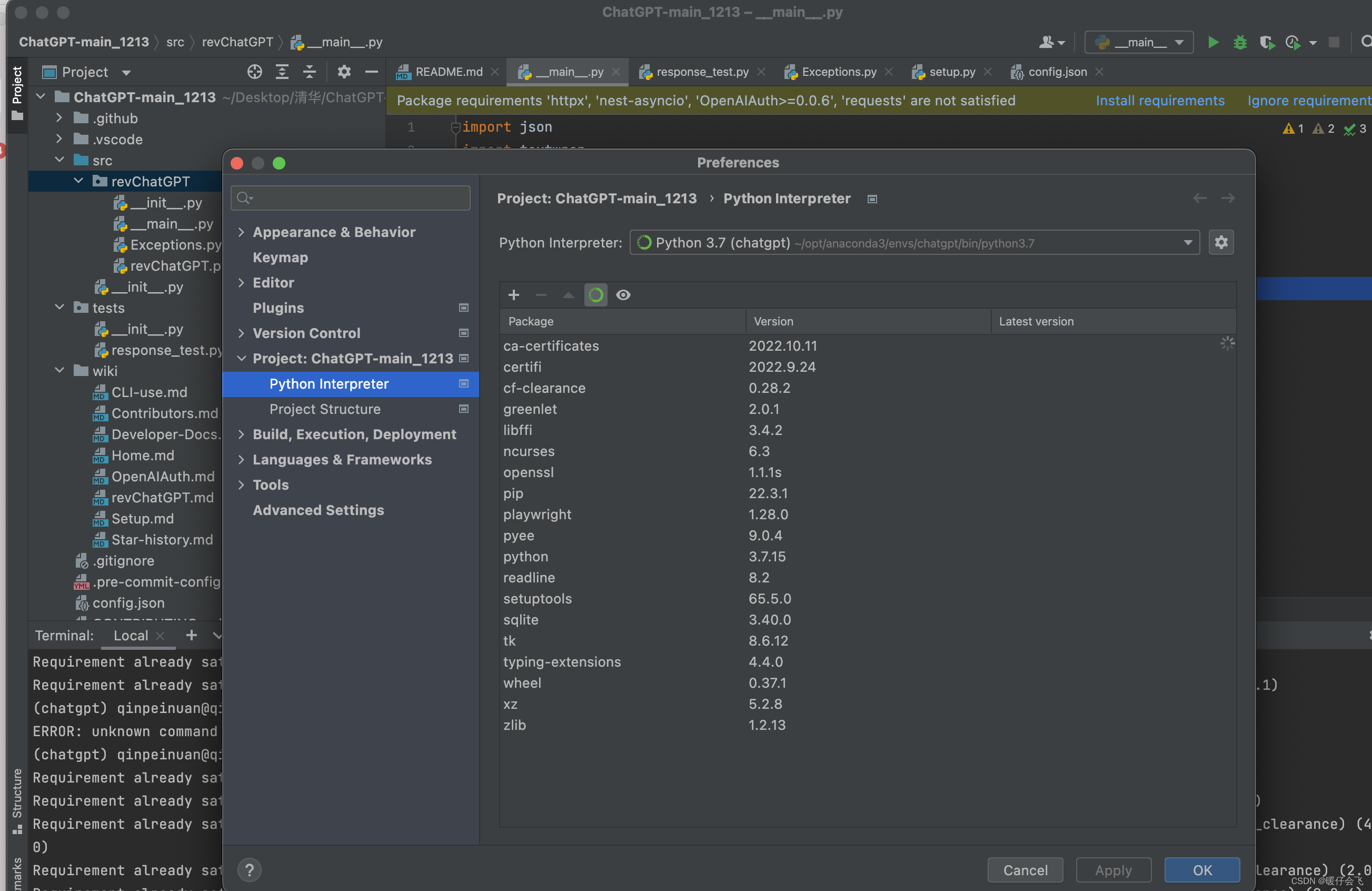
Task: Expand the Editor settings section
Action: click(241, 283)
